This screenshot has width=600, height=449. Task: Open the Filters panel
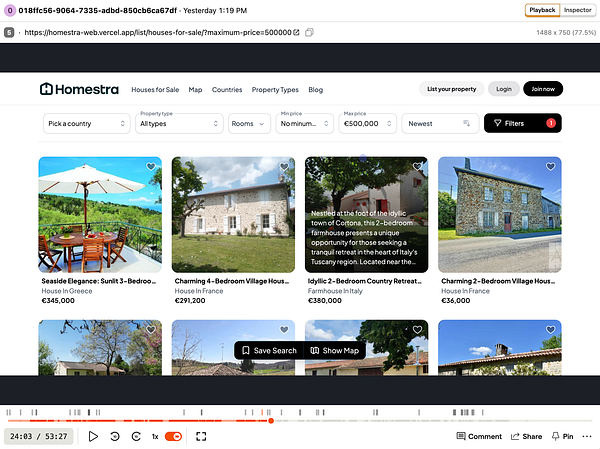(523, 123)
